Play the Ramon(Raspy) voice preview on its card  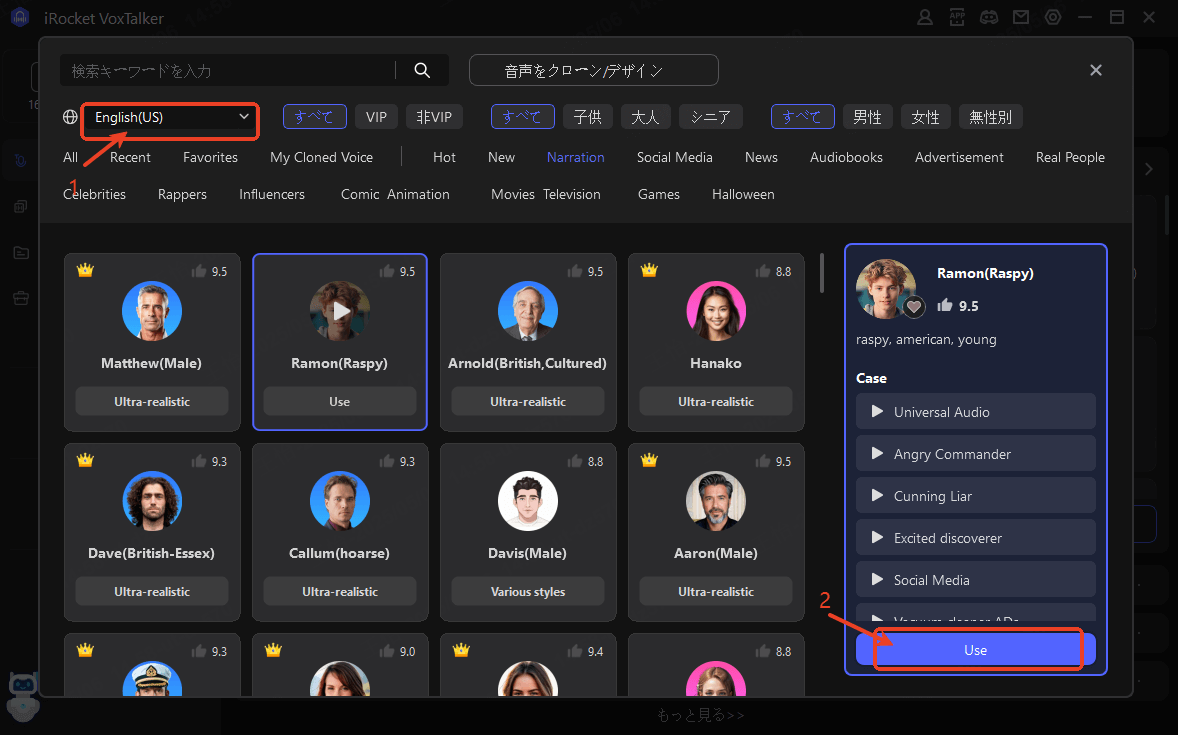(x=340, y=310)
